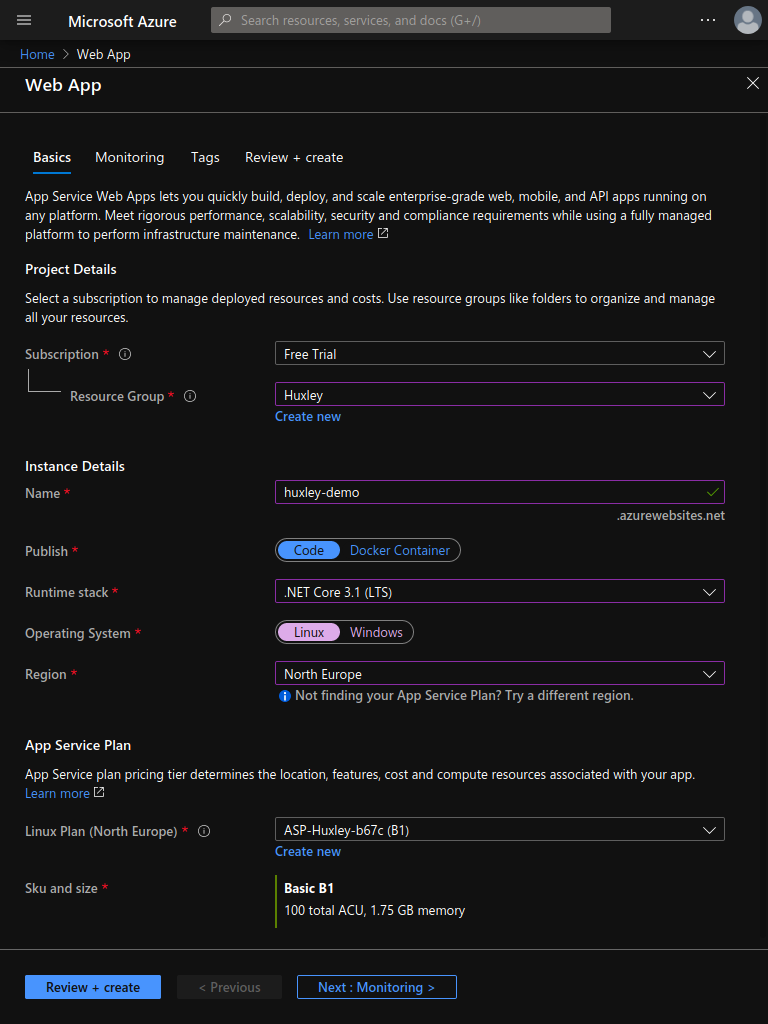
Task: Click the Project Details heading
Action: tap(71, 269)
